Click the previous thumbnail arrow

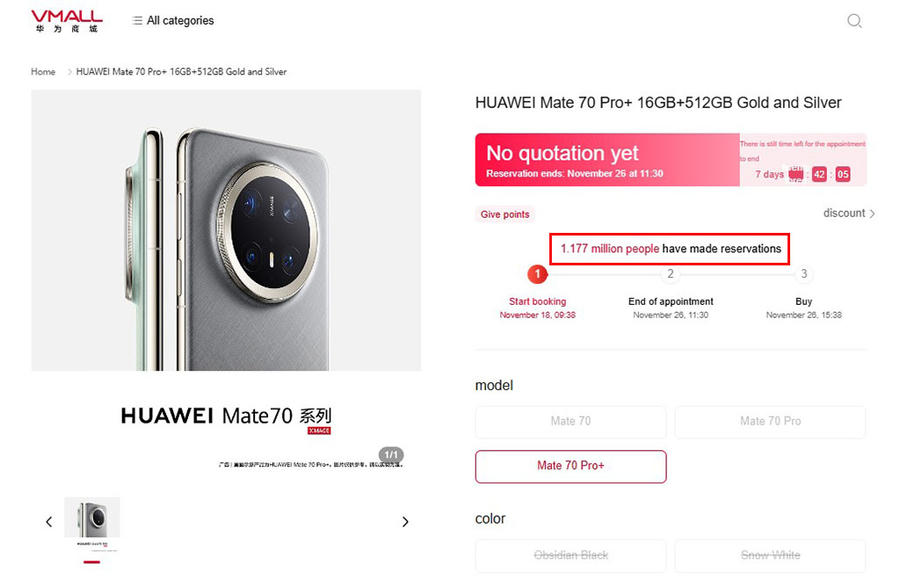[x=49, y=522]
